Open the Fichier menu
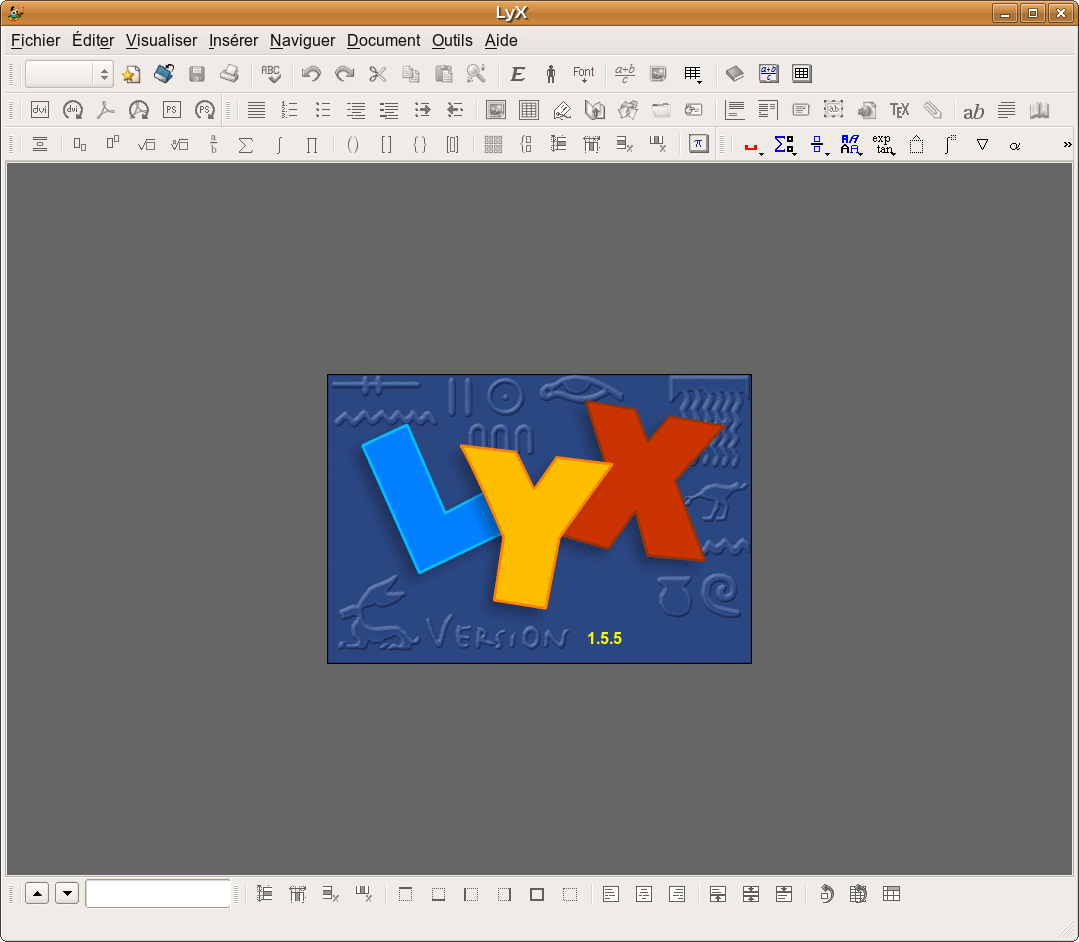1079x942 pixels. pyautogui.click(x=36, y=41)
